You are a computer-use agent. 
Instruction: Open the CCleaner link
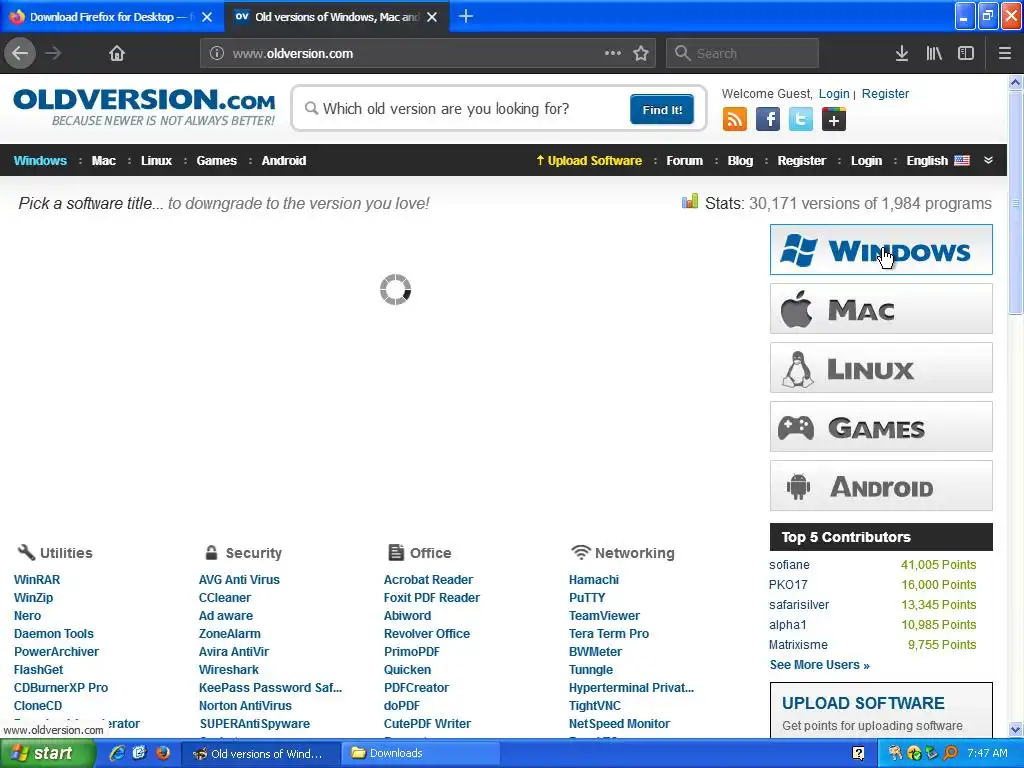tap(225, 598)
